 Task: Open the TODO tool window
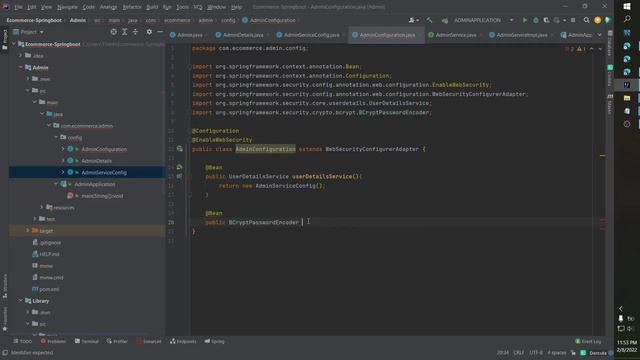tap(23, 341)
